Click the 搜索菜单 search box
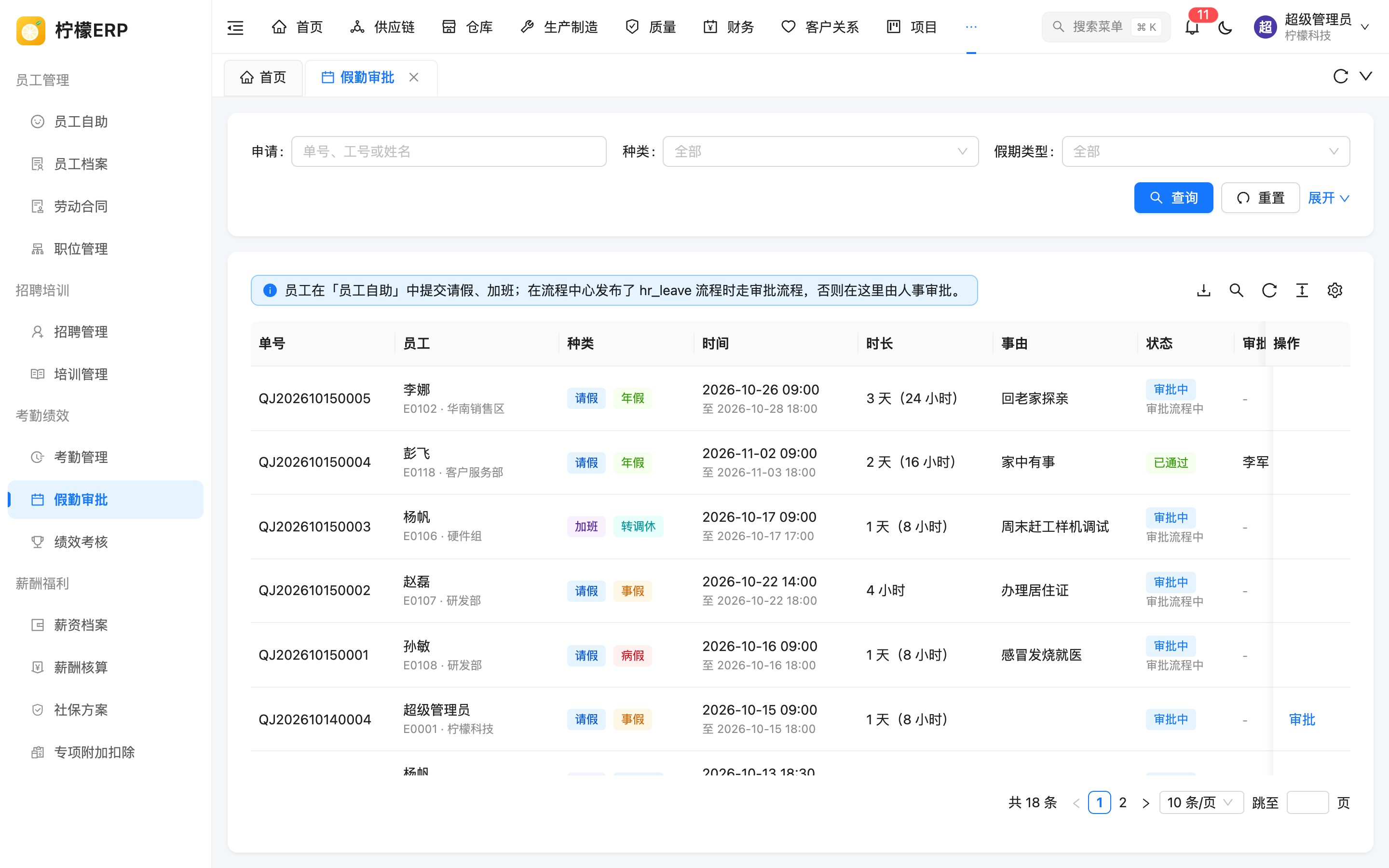The width and height of the screenshot is (1389, 868). pyautogui.click(x=1105, y=27)
